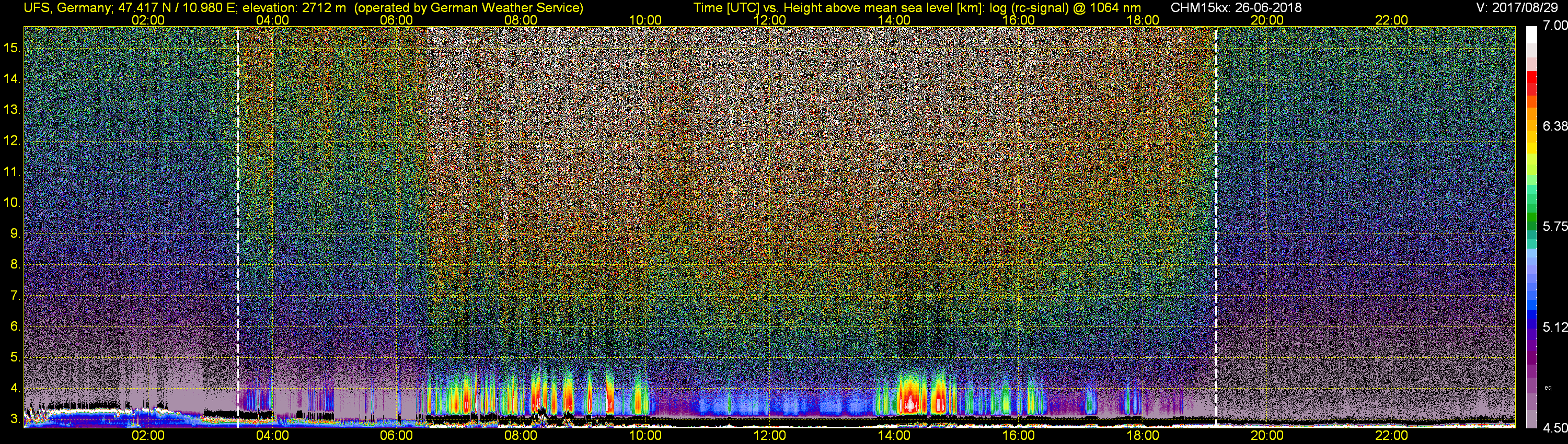This screenshot has height=444, width=1568.
Task: Pick the 12 km height axis label
Action: point(12,141)
